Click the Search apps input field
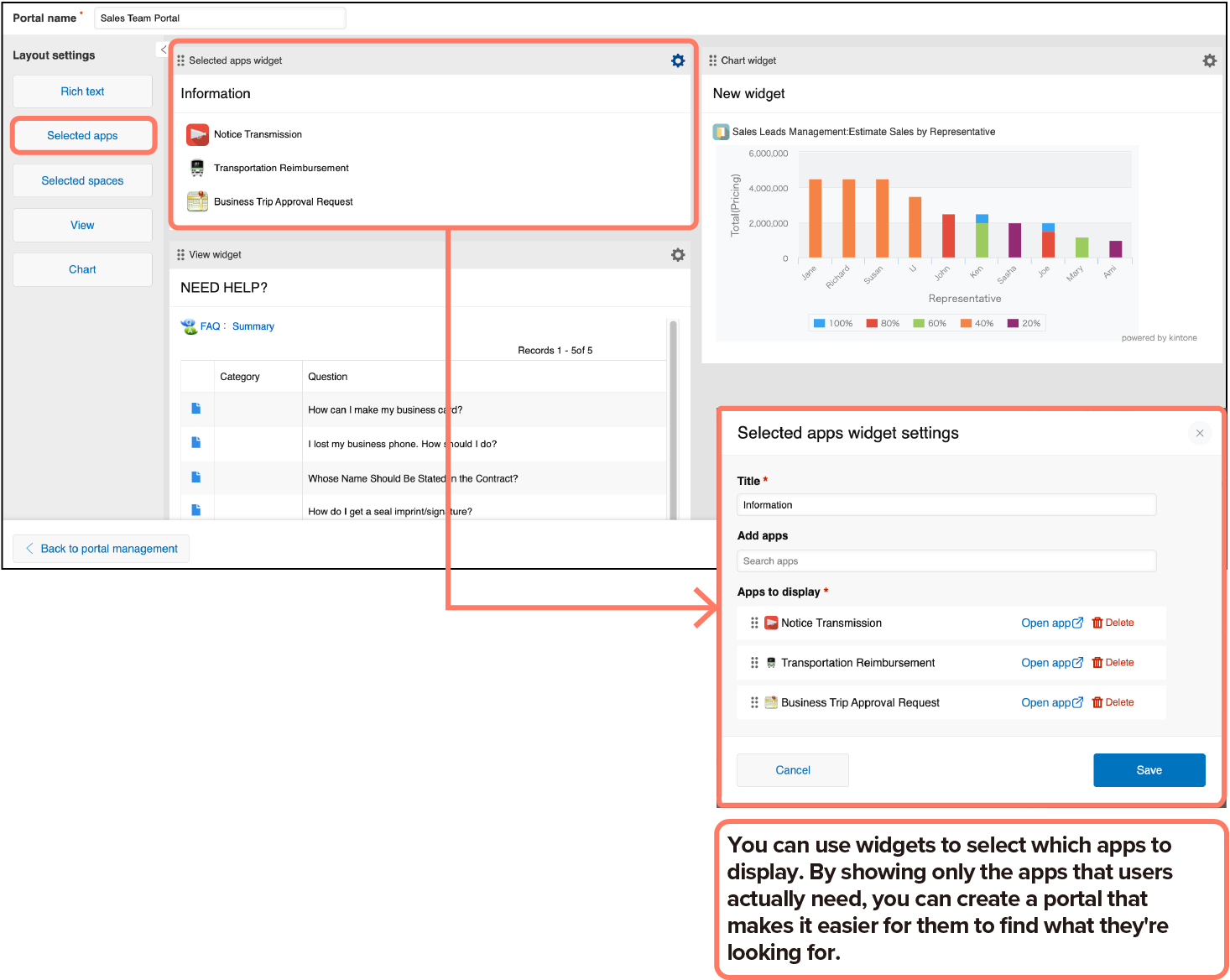 click(x=946, y=561)
